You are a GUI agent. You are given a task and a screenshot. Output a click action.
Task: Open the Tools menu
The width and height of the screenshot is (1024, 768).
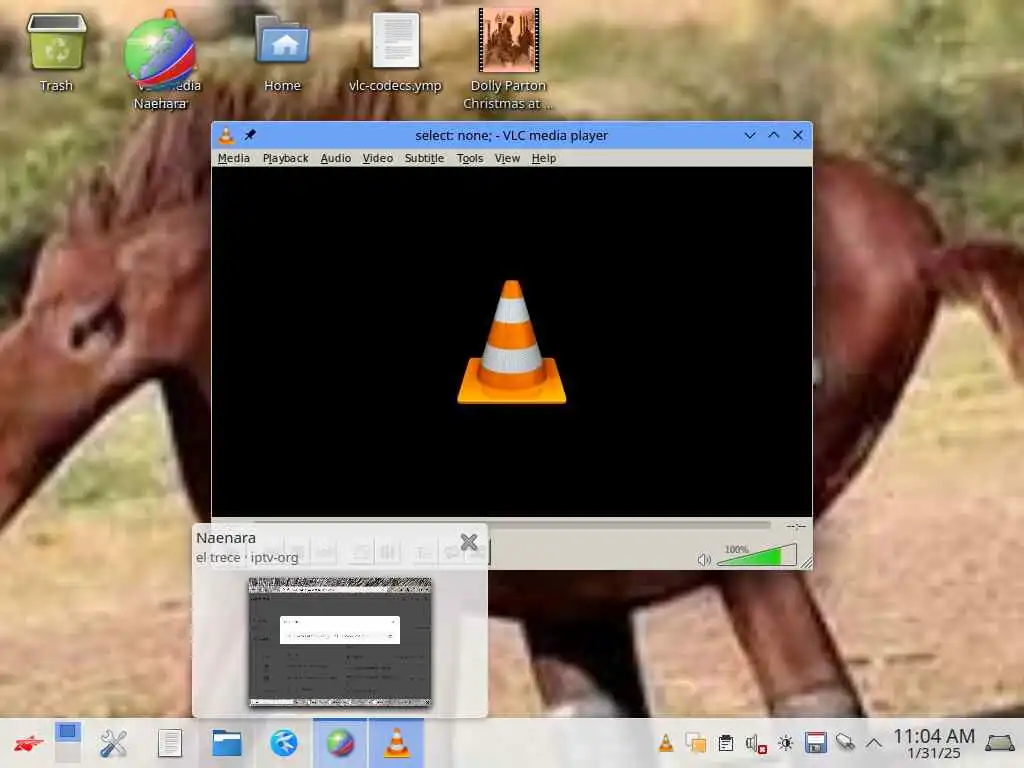[470, 158]
